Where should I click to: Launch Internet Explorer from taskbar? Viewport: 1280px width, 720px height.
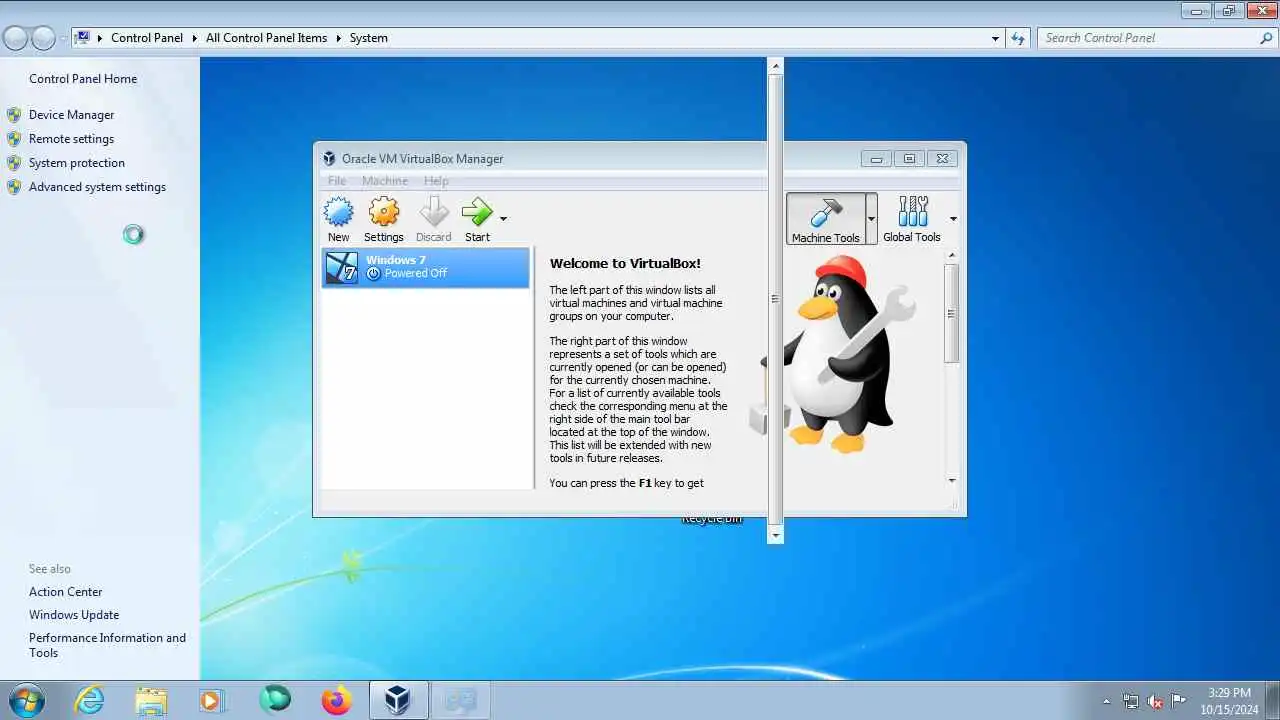(x=89, y=700)
